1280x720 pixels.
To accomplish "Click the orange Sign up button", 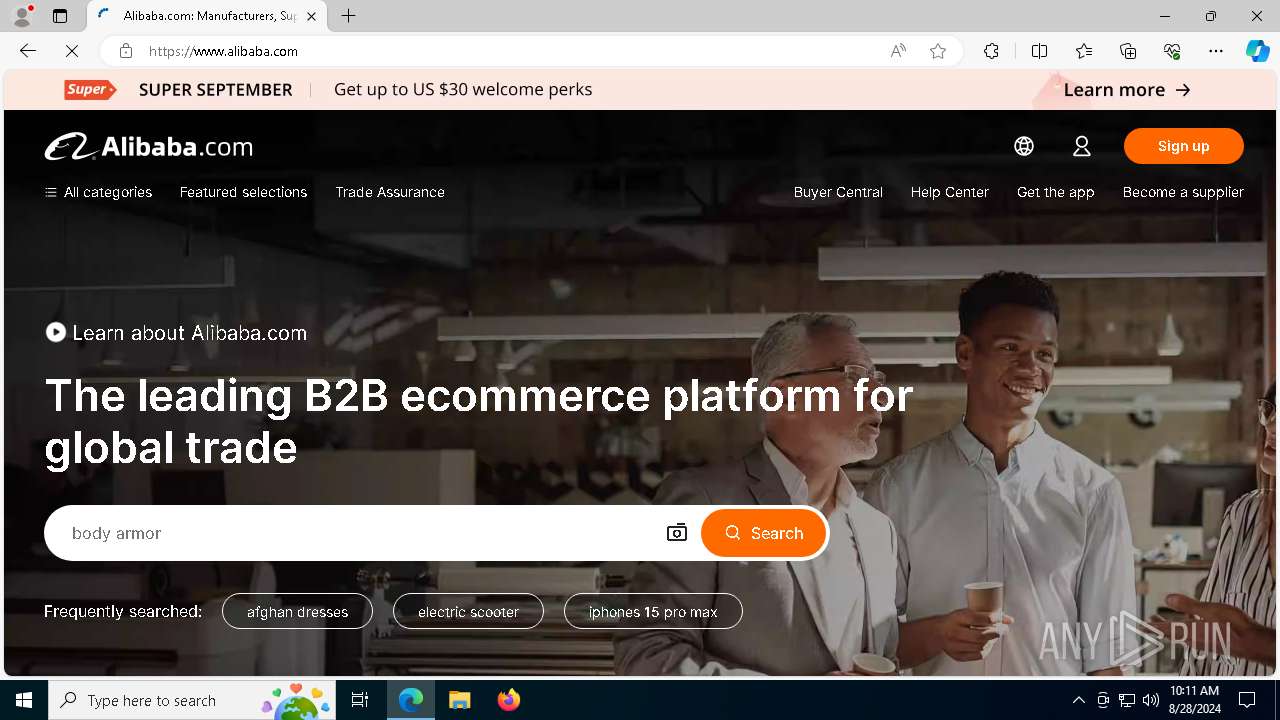I will [x=1183, y=146].
